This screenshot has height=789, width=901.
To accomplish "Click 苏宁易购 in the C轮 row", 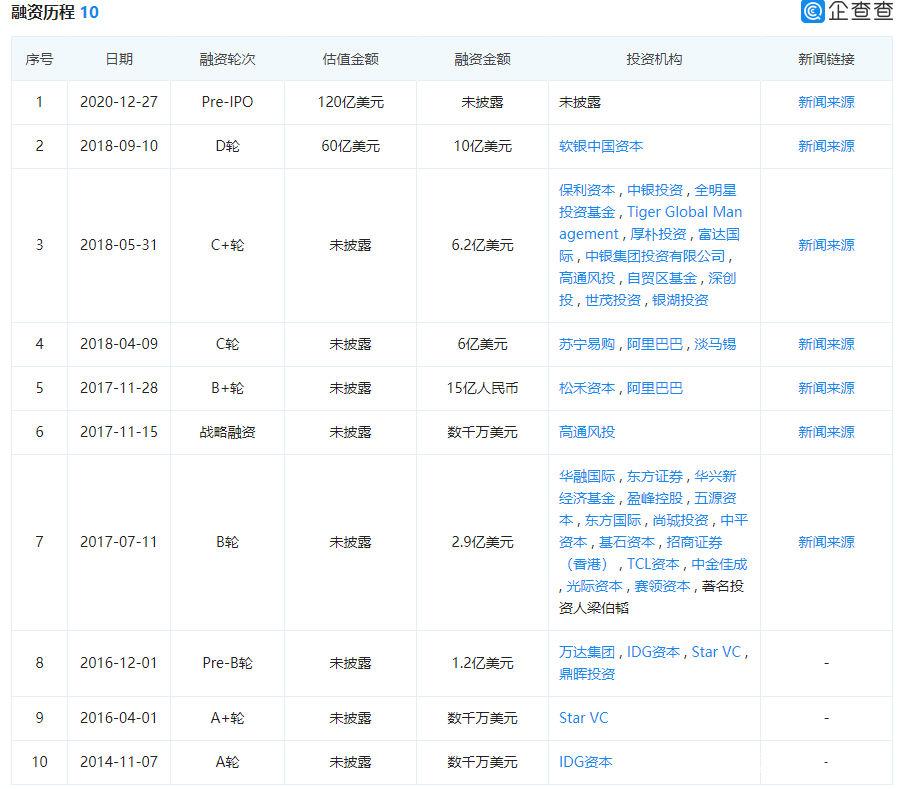I will (x=587, y=344).
